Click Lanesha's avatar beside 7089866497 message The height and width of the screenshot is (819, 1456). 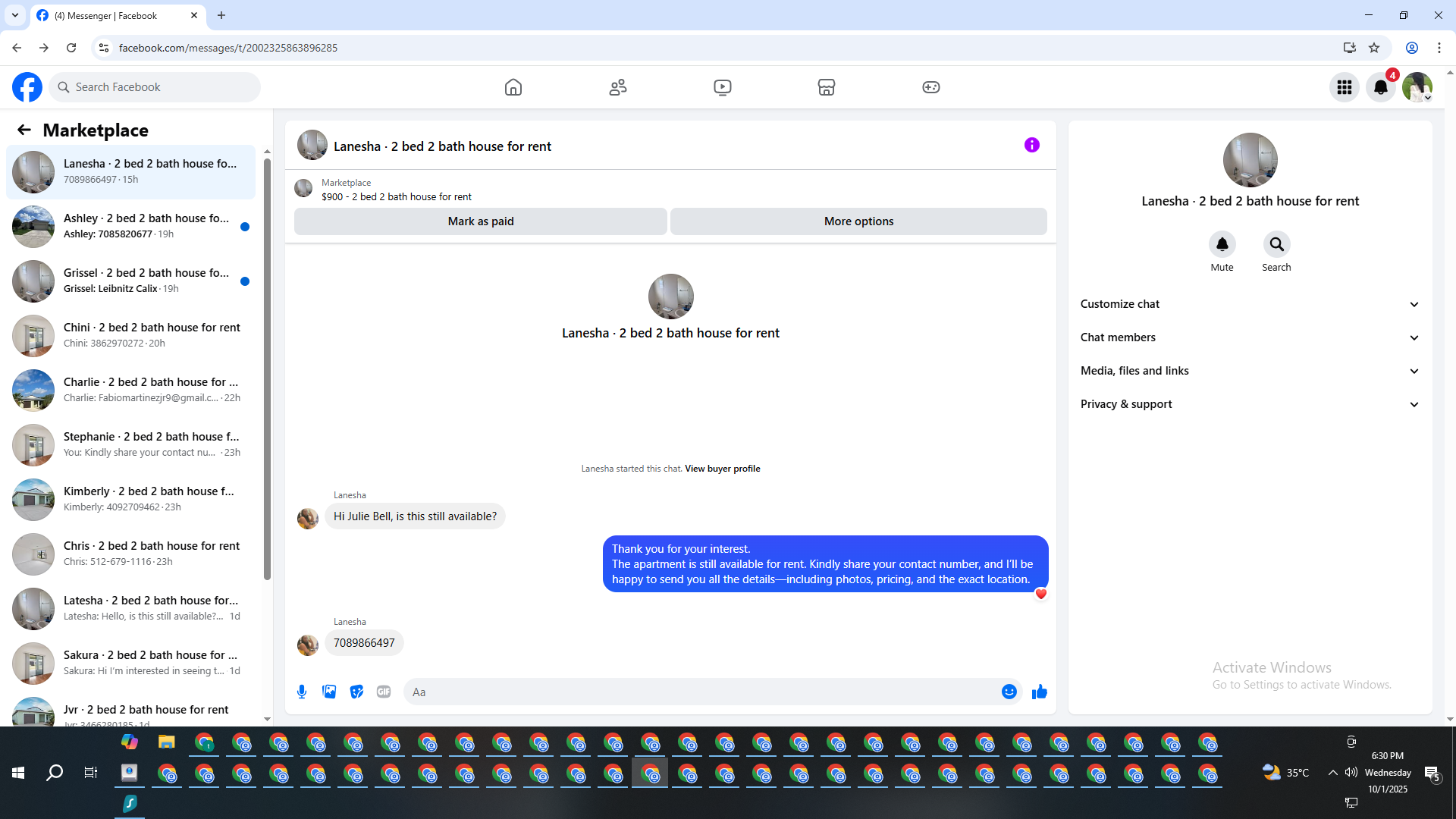(x=308, y=645)
